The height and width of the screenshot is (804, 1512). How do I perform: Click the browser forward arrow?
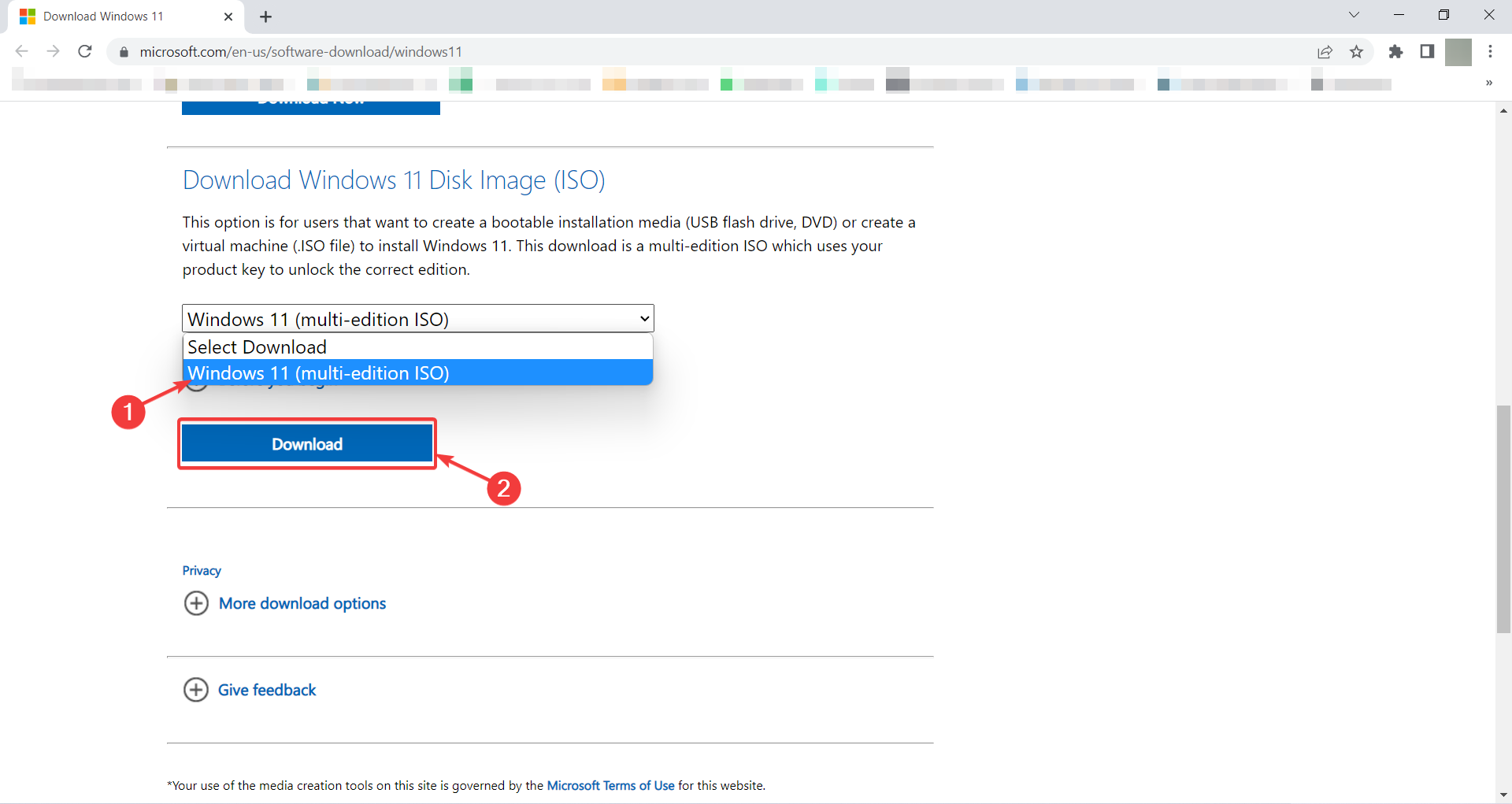53,51
